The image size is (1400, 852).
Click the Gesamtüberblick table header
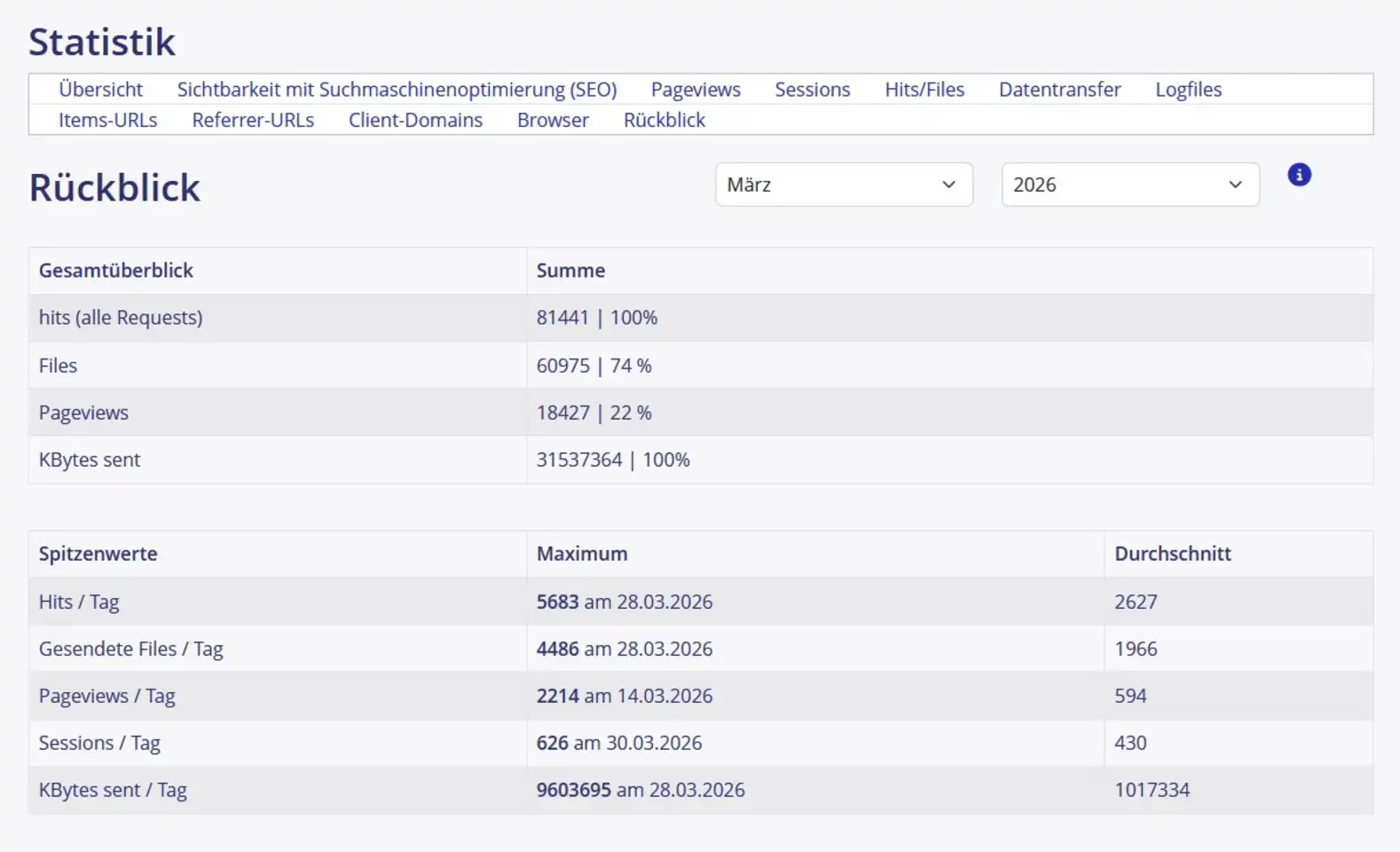[115, 271]
